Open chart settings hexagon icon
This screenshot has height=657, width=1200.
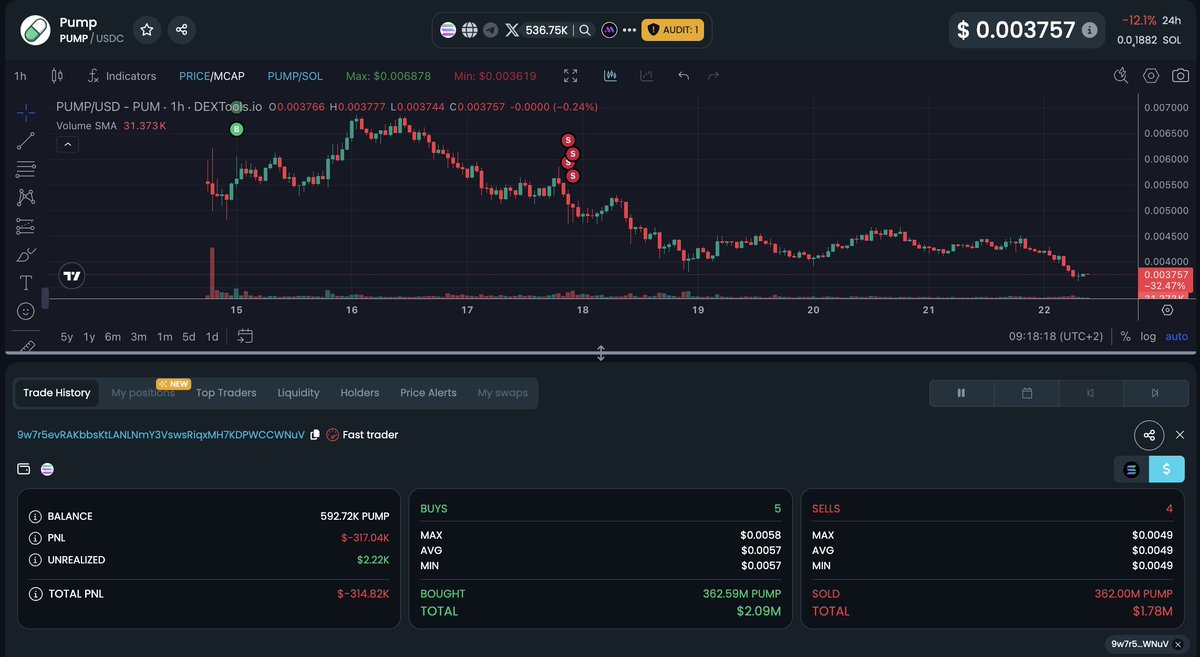[x=1151, y=76]
